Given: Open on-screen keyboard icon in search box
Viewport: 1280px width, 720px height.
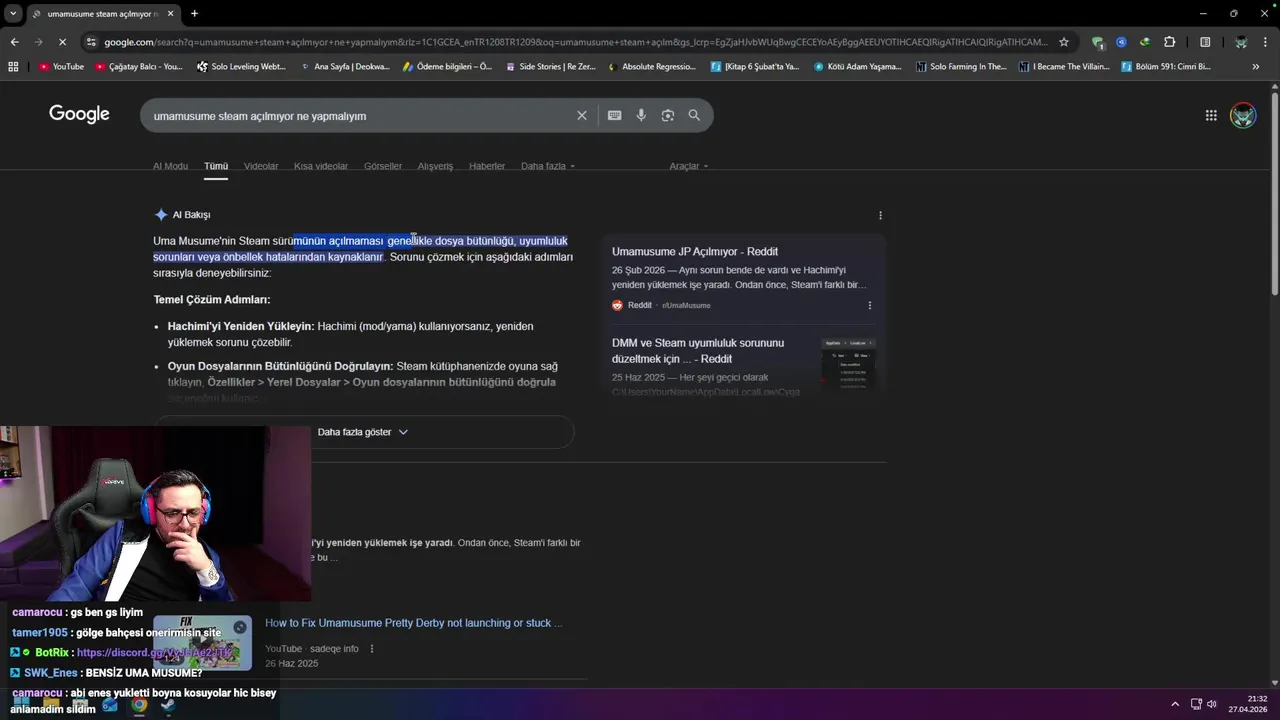Looking at the screenshot, I should click(x=615, y=115).
